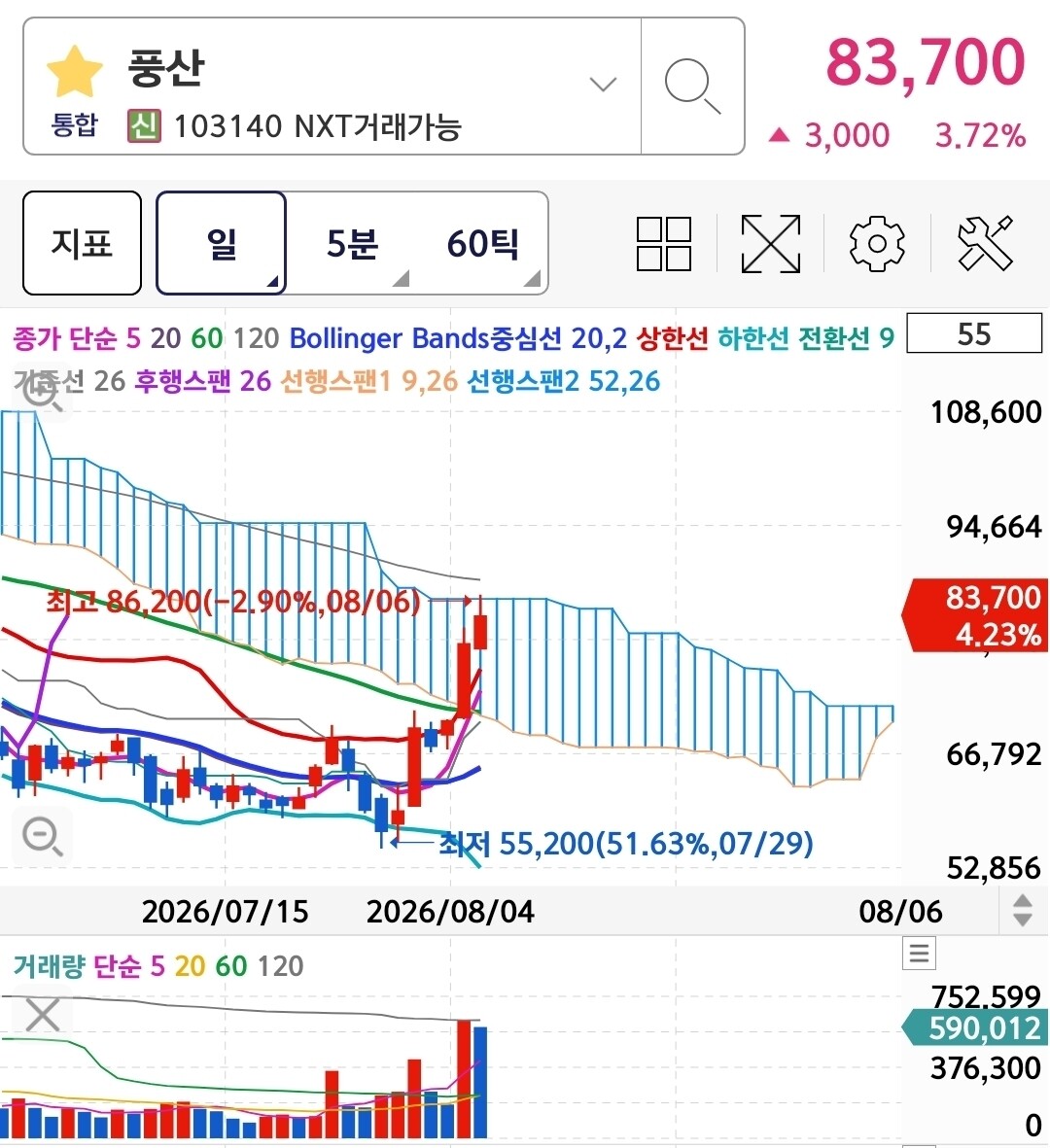Open the 일 tab's corner dropdown triangle
Viewport: 1050px width, 1148px height.
272,281
